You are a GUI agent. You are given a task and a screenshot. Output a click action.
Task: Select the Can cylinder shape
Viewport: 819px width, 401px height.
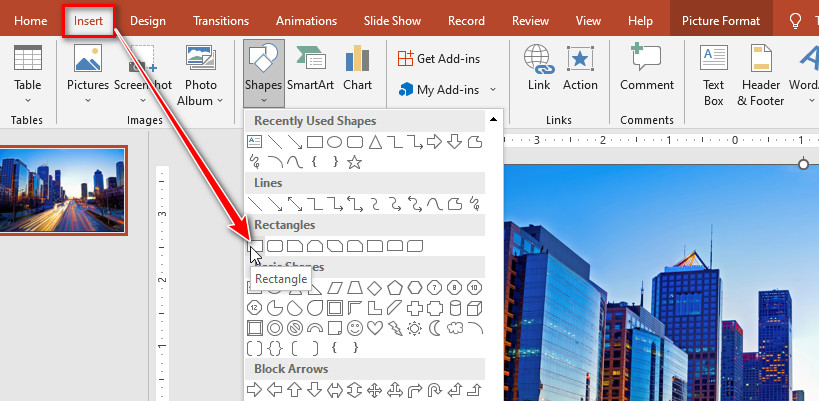[x=455, y=308]
